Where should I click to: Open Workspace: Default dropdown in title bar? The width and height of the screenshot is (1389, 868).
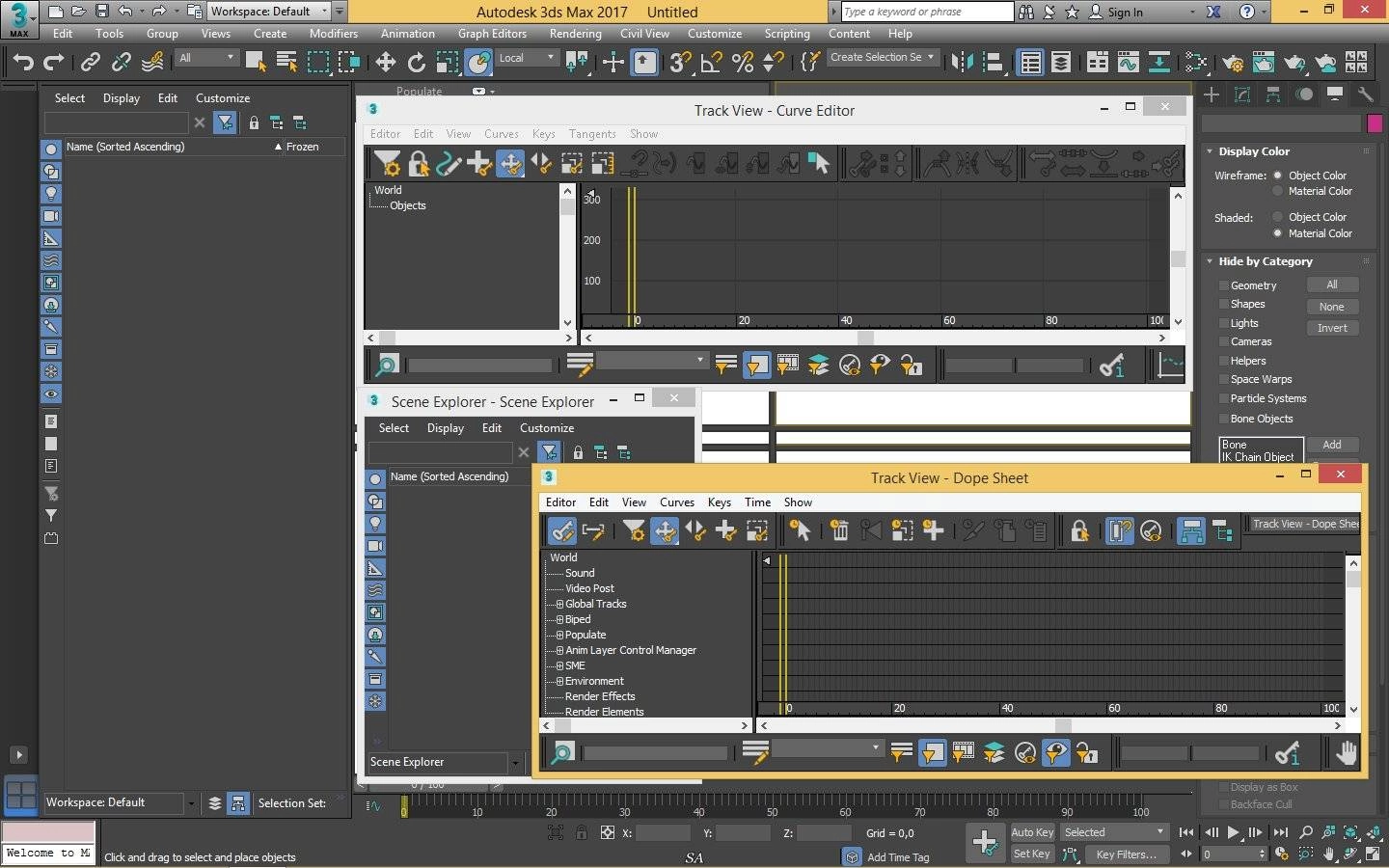268,12
